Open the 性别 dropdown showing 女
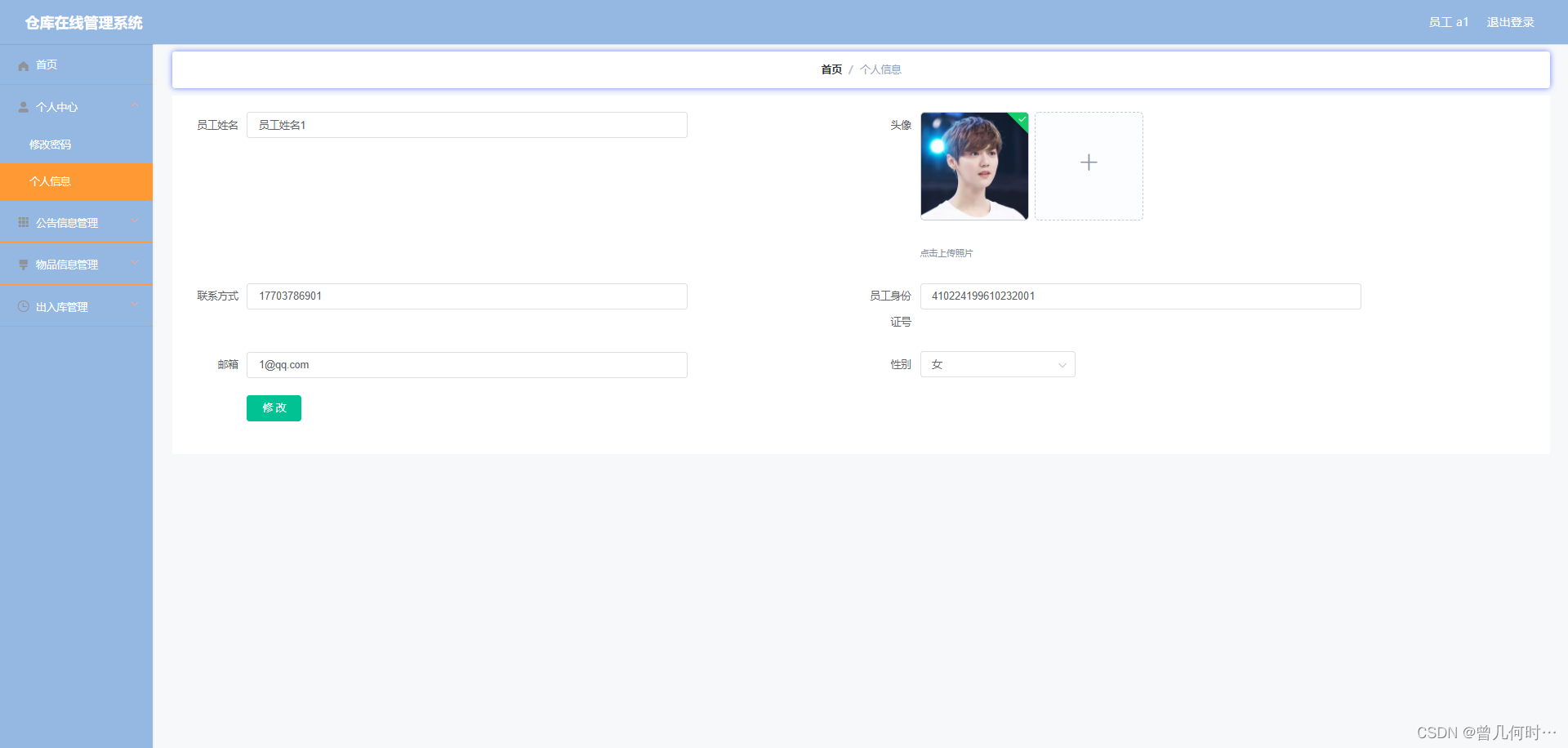Image resolution: width=1568 pixels, height=748 pixels. tap(997, 364)
